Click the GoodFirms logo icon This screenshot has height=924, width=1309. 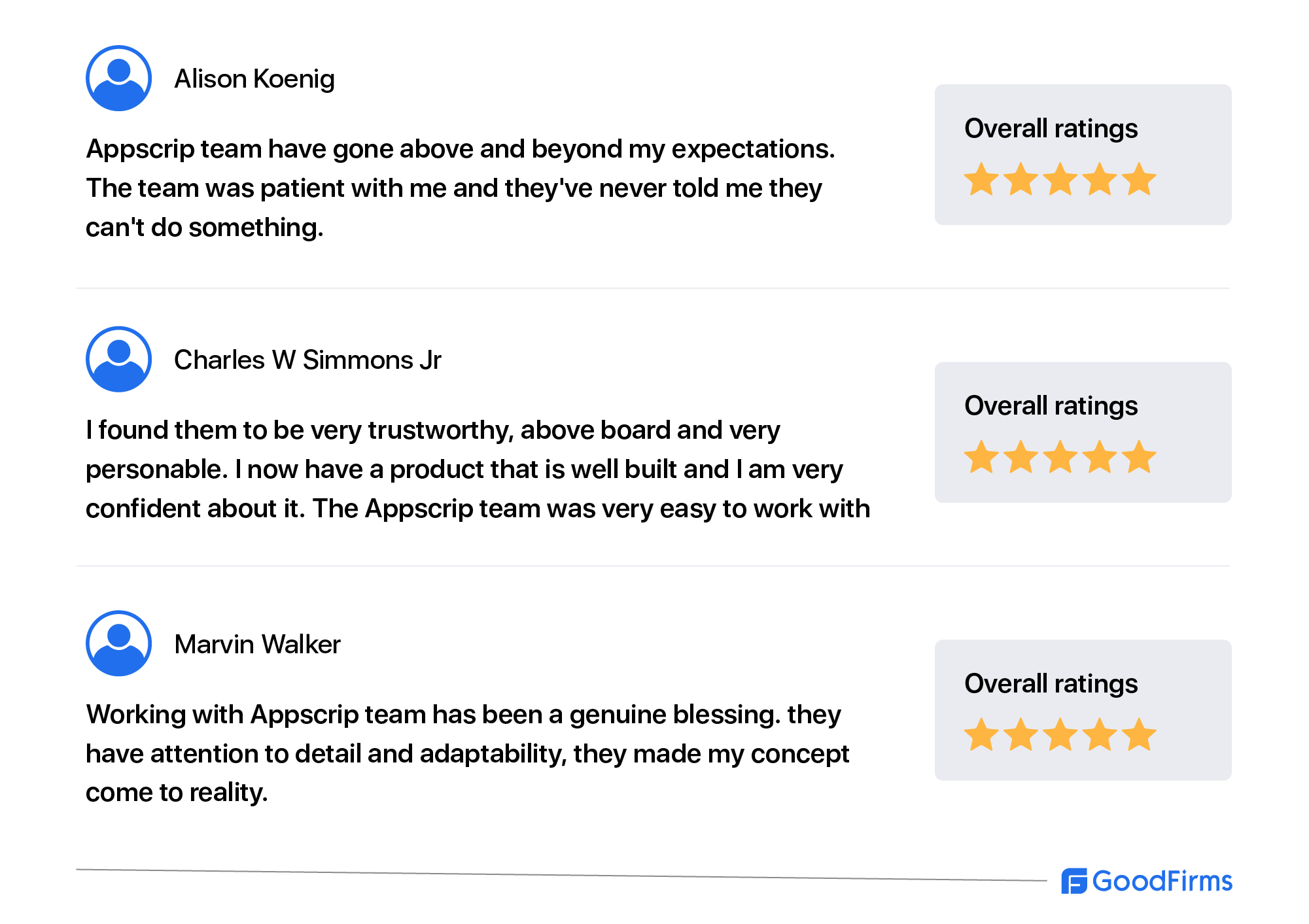(1073, 881)
